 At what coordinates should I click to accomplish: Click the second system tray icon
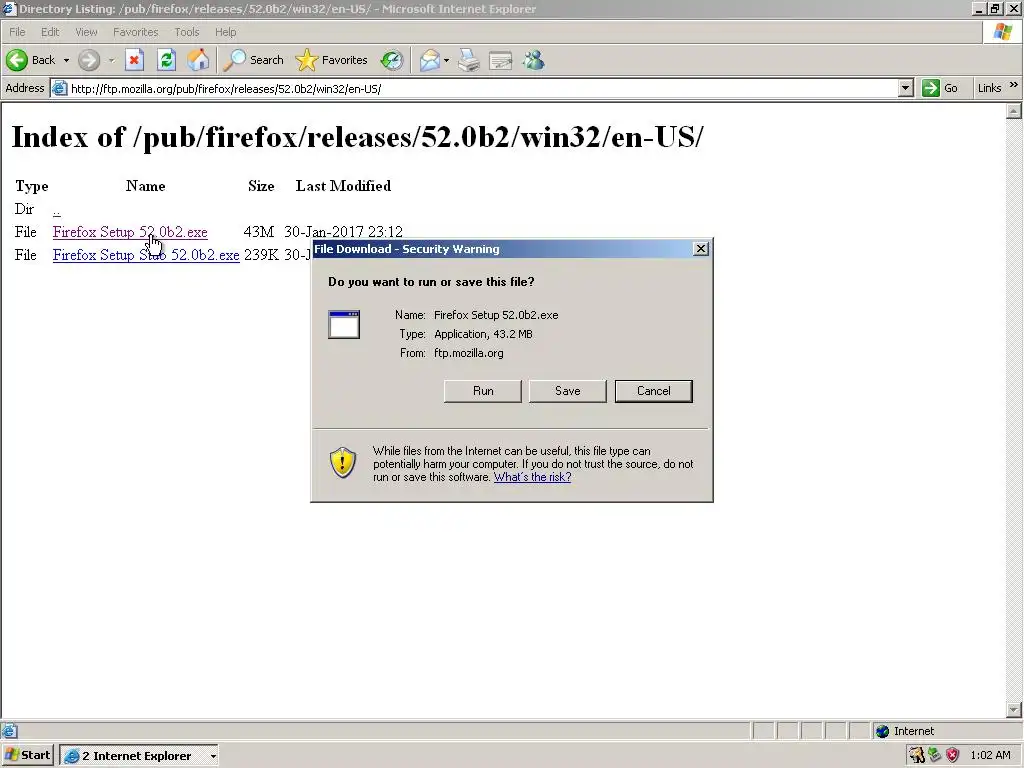pos(935,755)
